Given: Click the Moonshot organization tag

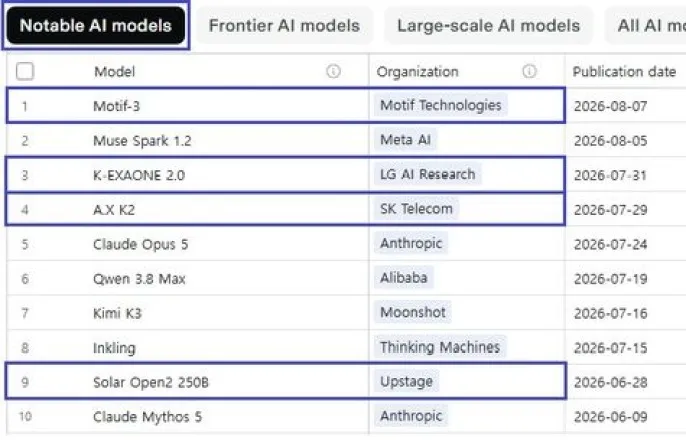Looking at the screenshot, I should 413,312.
